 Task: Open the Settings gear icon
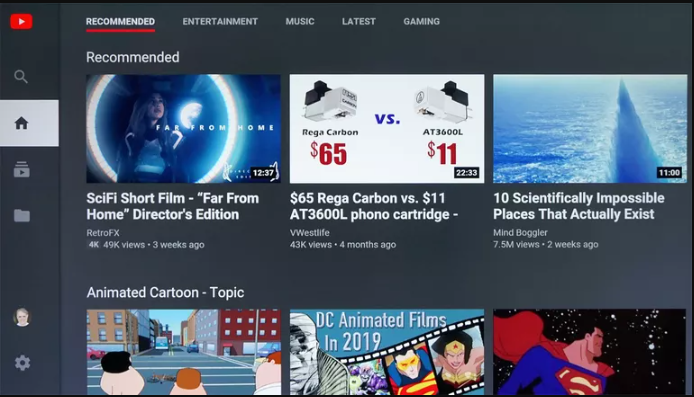pos(22,363)
